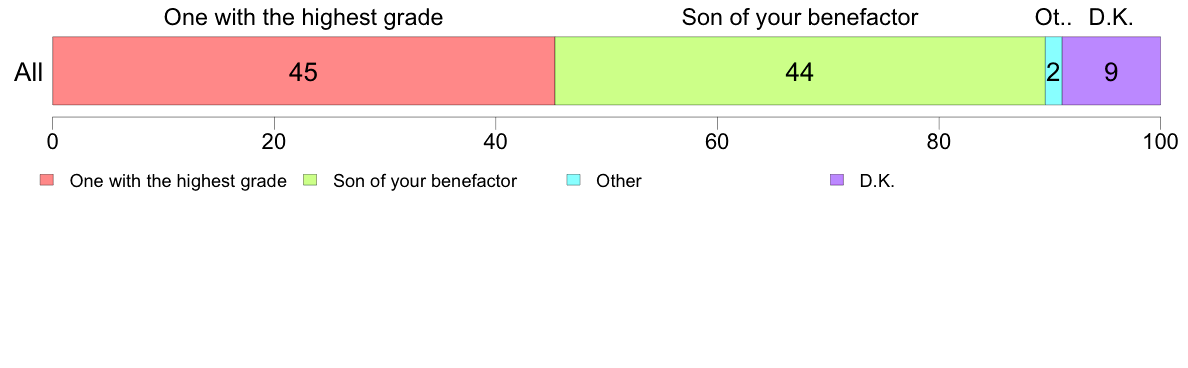Screen dimensions: 1188x368
Task: Click the 'One with the highest grade' header above bar
Action: [x=303, y=17]
